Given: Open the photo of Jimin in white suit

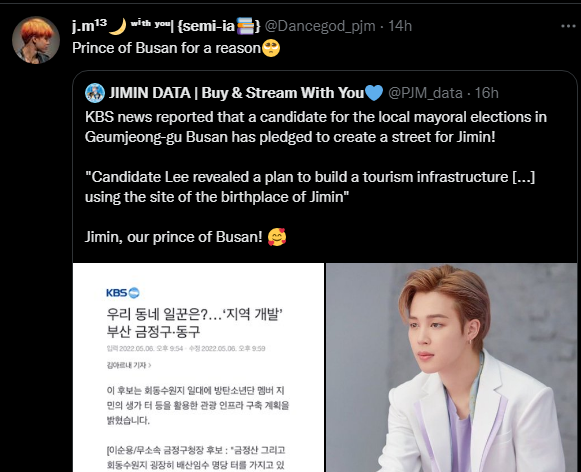Looking at the screenshot, I should tap(451, 367).
